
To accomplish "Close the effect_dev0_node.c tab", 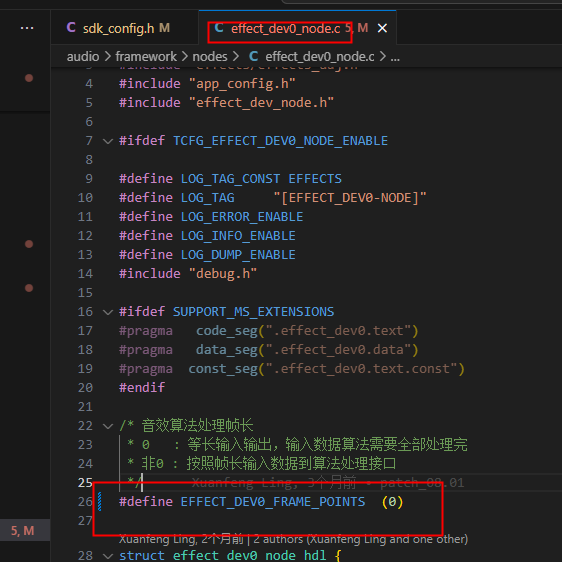I will (382, 28).
